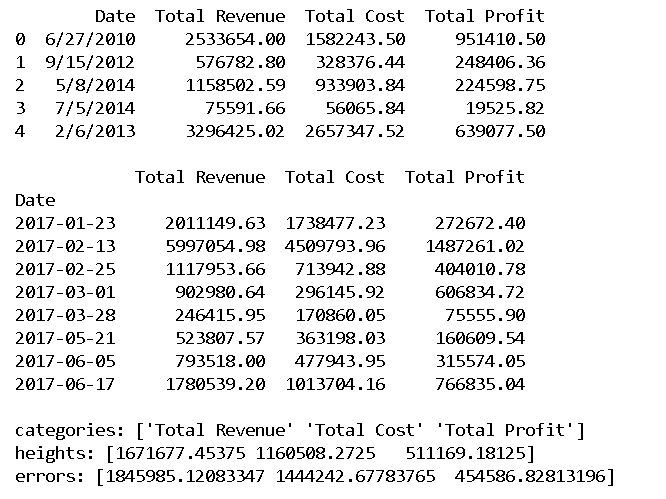Image resolution: width=666 pixels, height=499 pixels.
Task: Select profit value 160609.54
Action: click(480, 338)
